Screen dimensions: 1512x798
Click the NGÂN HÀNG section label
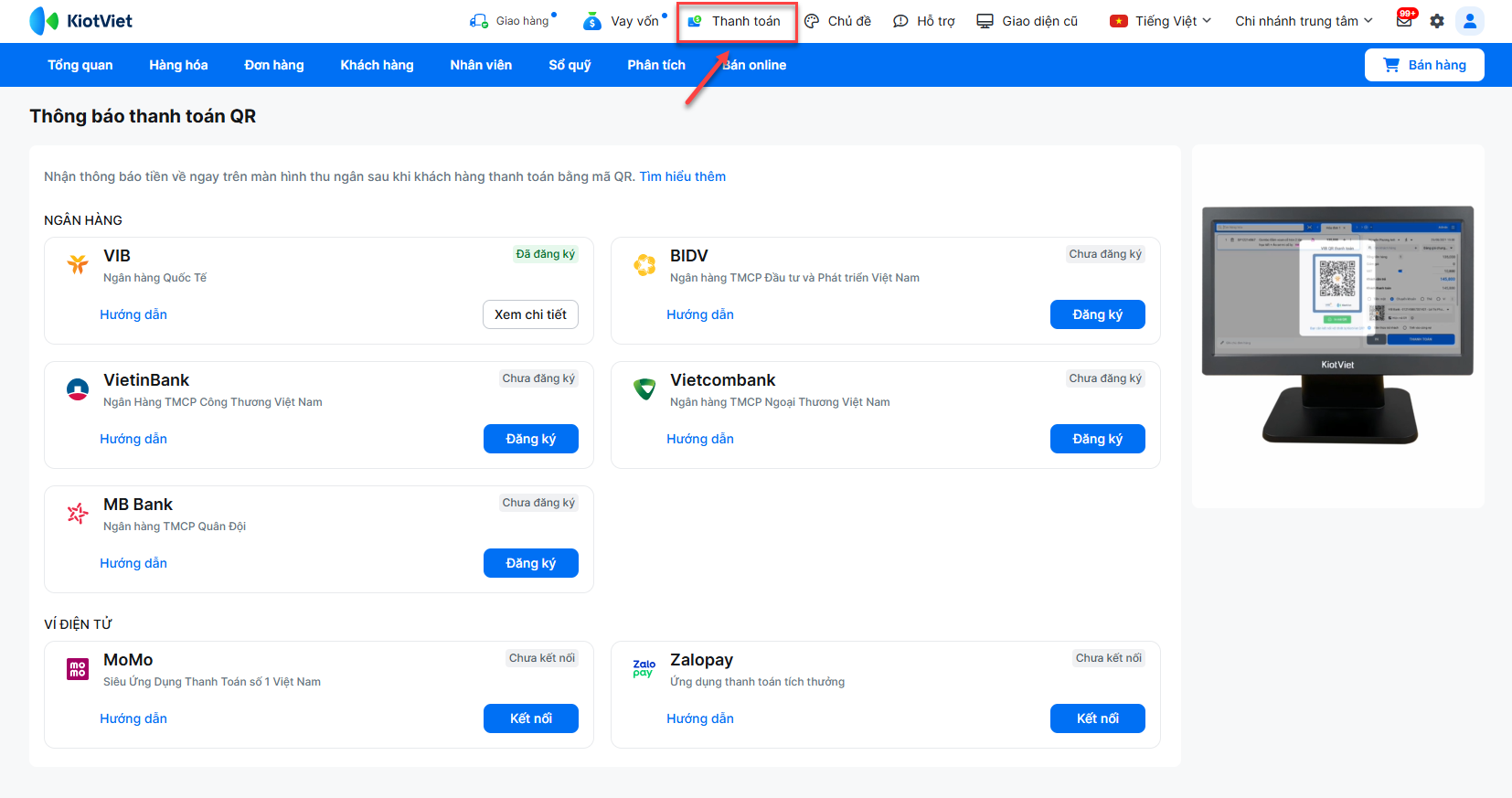pyautogui.click(x=83, y=220)
